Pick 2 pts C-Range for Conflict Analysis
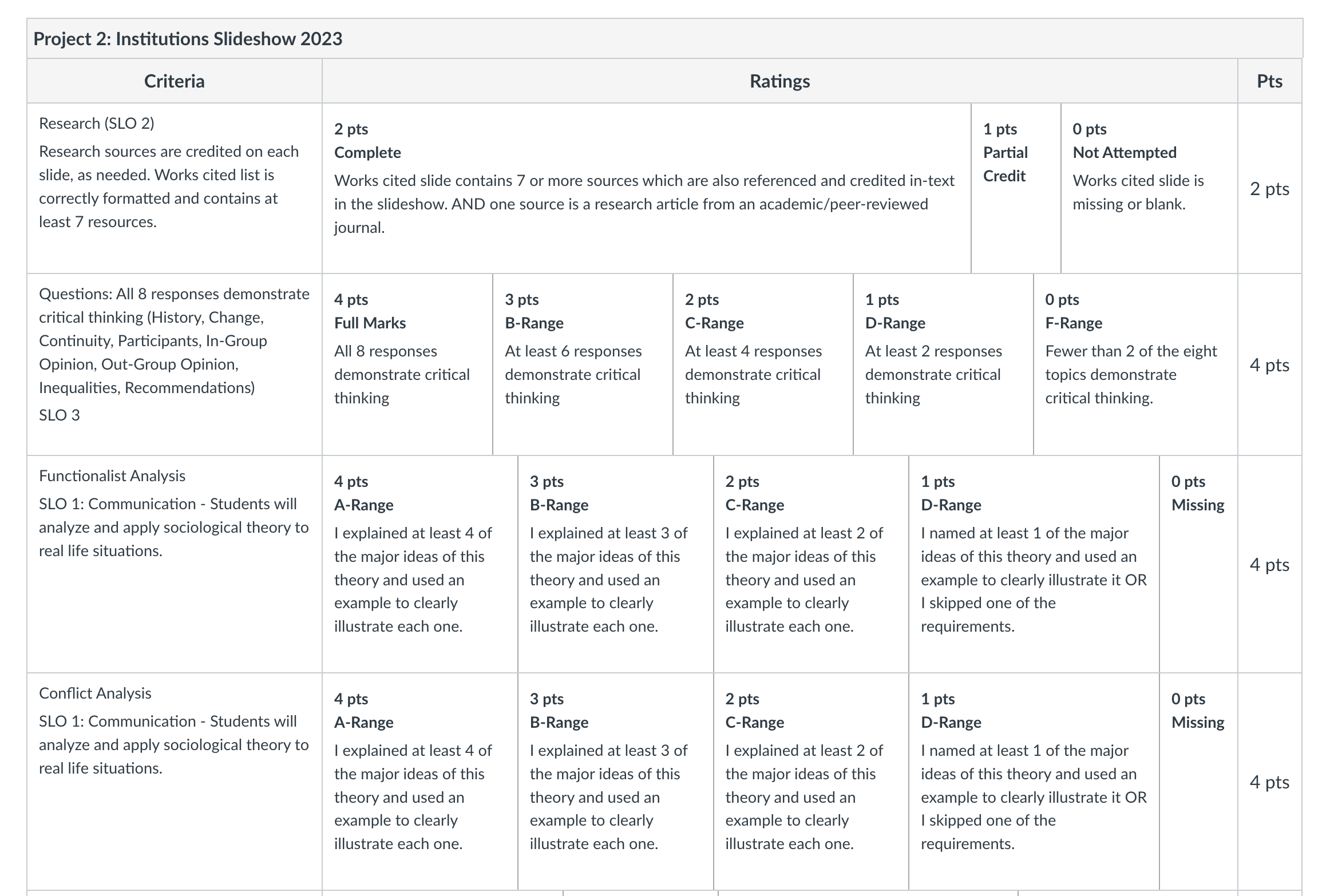1330x896 pixels. (x=811, y=782)
